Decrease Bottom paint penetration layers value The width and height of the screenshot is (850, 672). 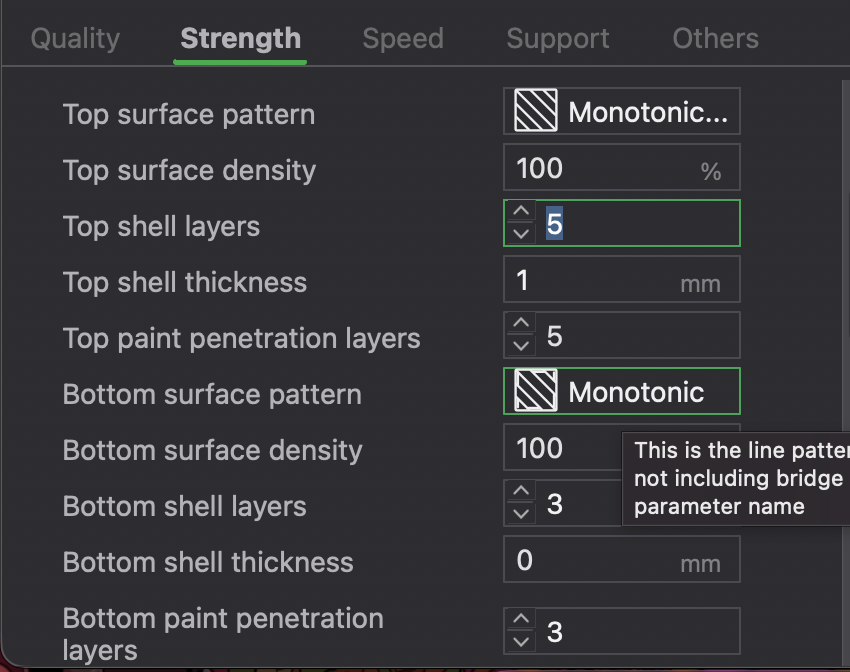pos(520,642)
